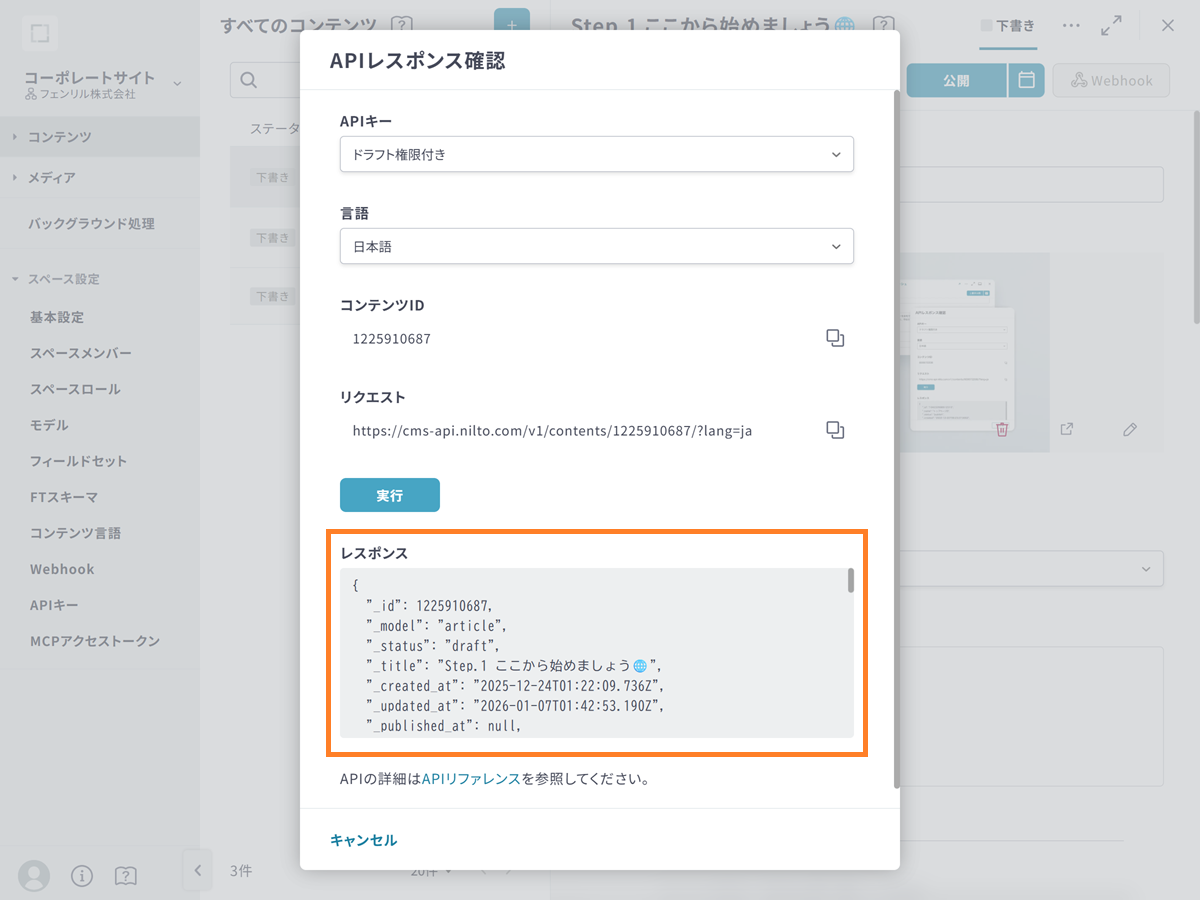Screen dimensions: 1200x900
Task: Click the pencil edit icon
Action: point(1130,429)
